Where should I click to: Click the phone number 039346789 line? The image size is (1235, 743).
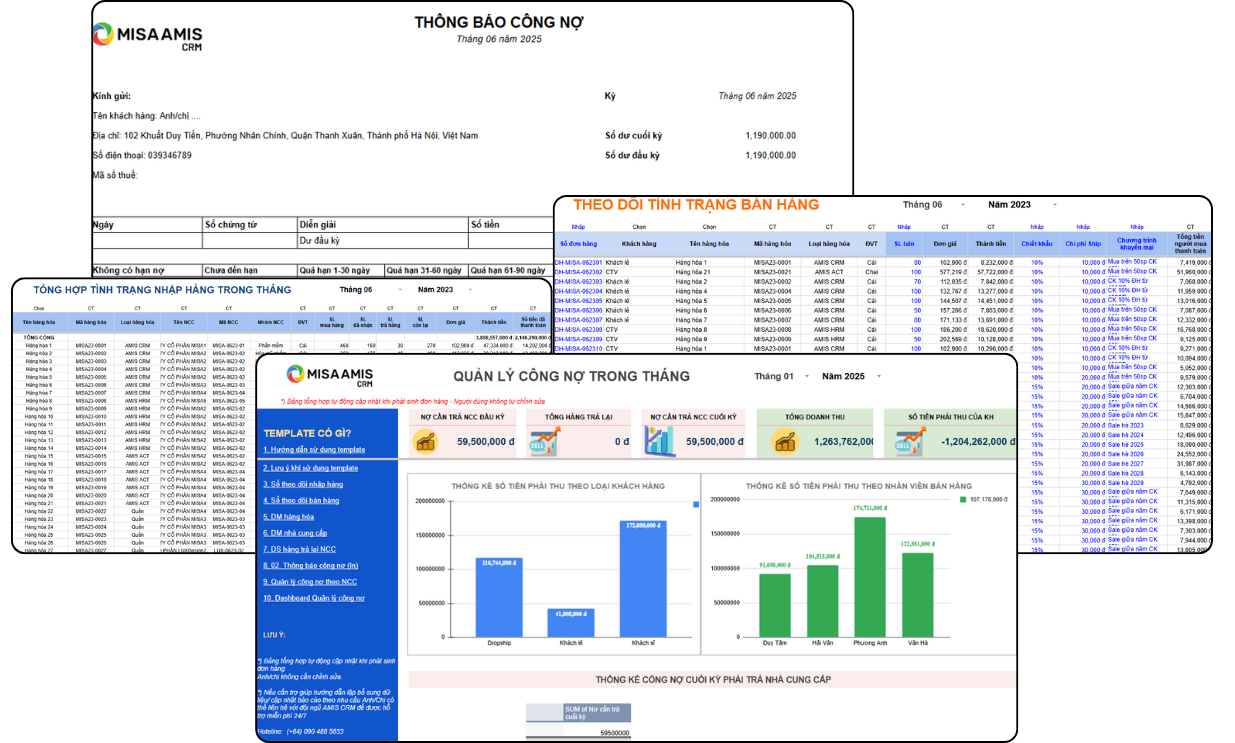(x=142, y=155)
